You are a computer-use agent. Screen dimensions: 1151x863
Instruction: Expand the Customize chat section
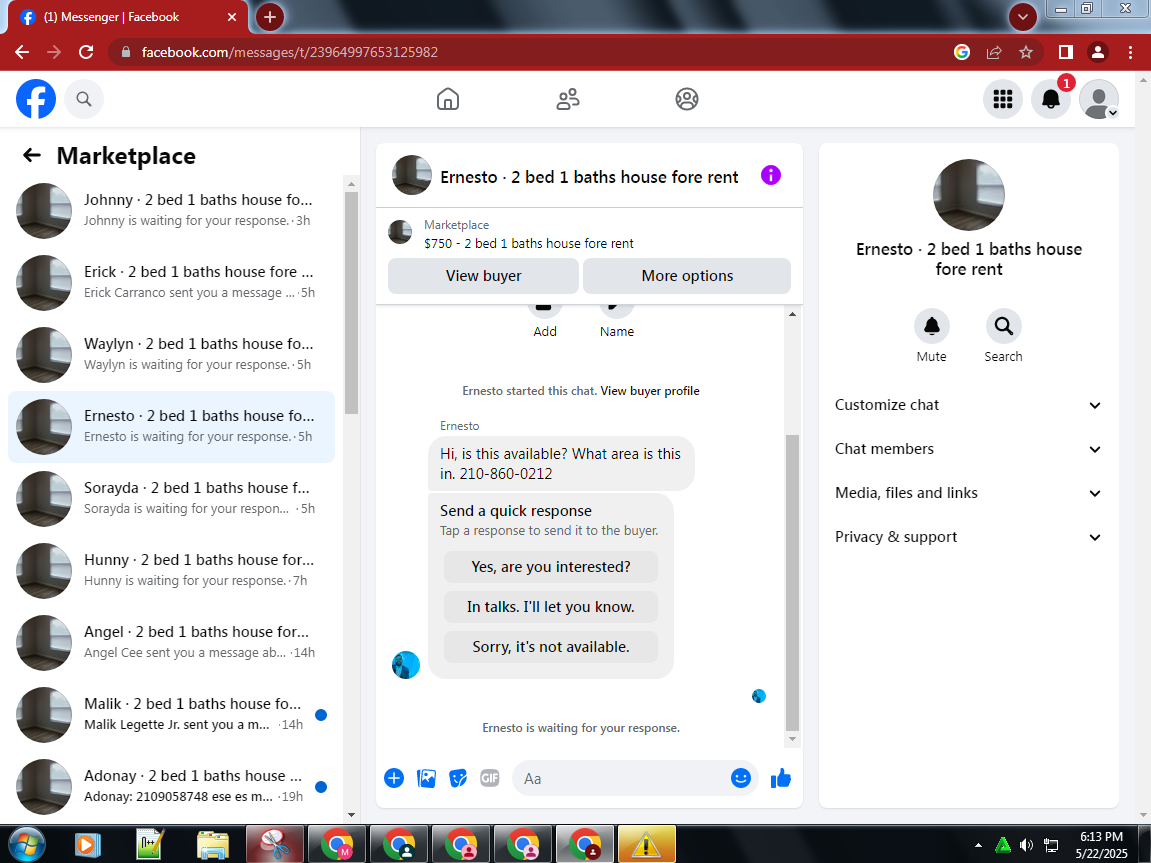click(968, 405)
